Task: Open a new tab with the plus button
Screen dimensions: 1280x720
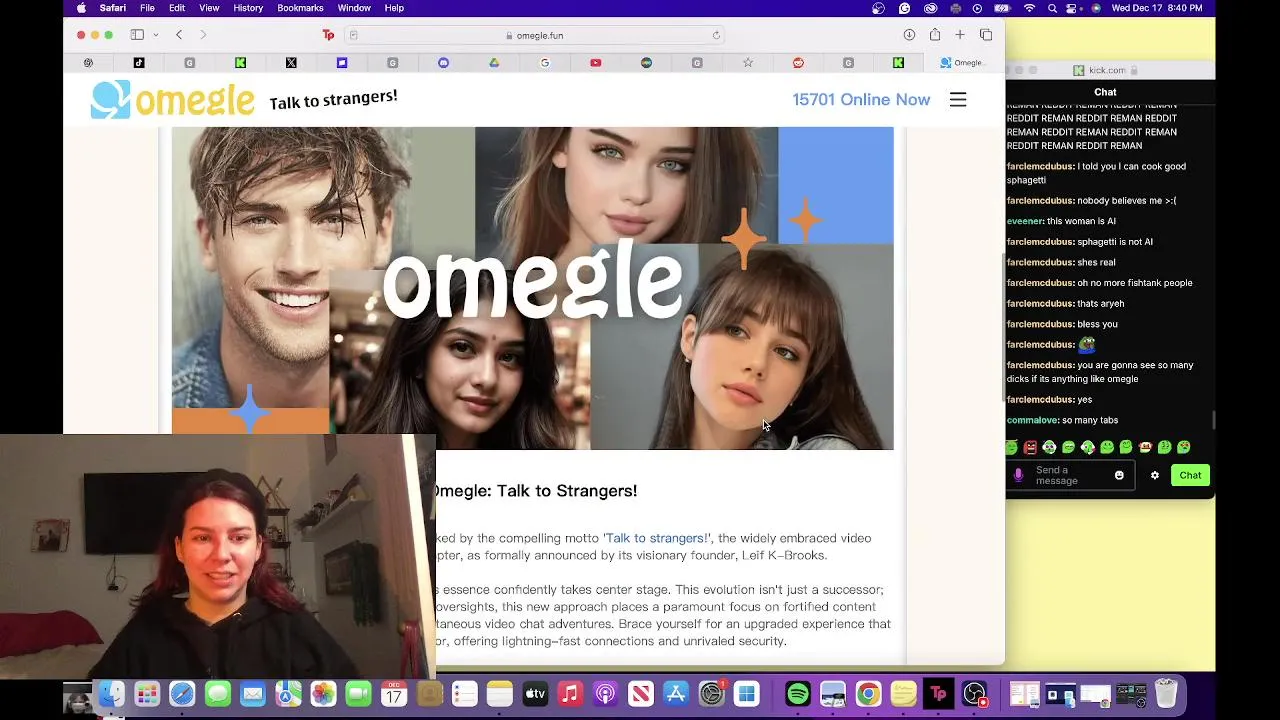Action: coord(960,35)
